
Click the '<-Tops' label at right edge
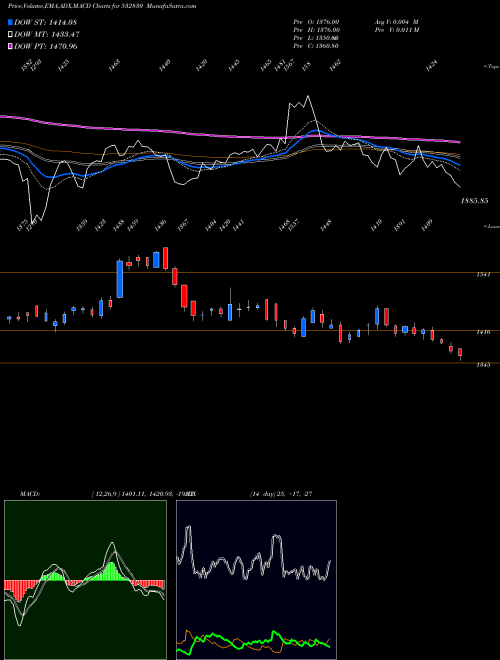(491, 67)
